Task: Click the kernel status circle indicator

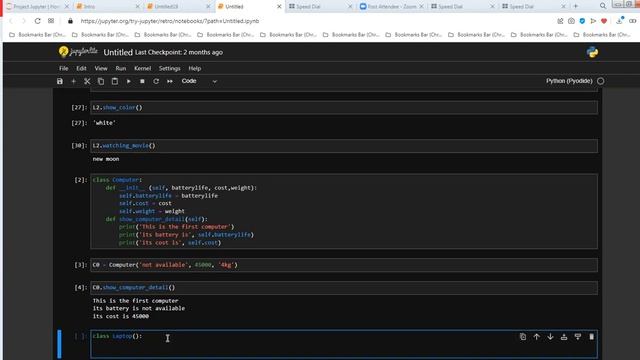Action: [x=600, y=81]
